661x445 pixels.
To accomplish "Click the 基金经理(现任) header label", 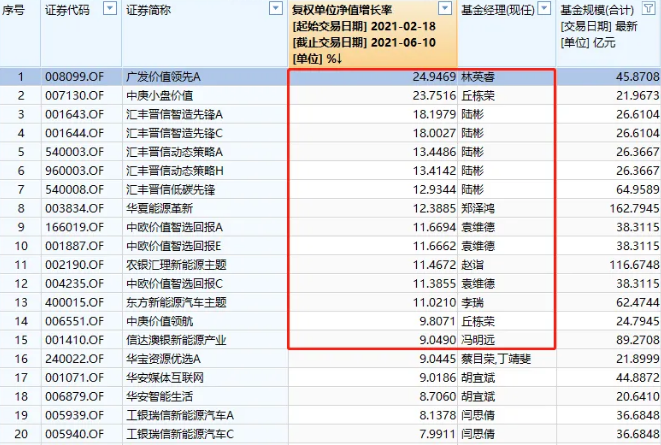I will coord(498,10).
